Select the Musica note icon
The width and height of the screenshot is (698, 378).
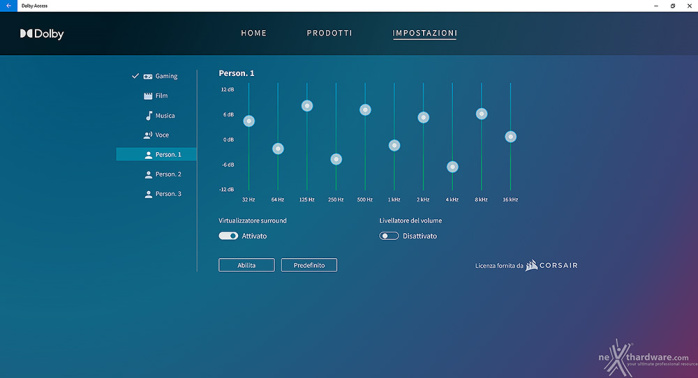(x=149, y=116)
